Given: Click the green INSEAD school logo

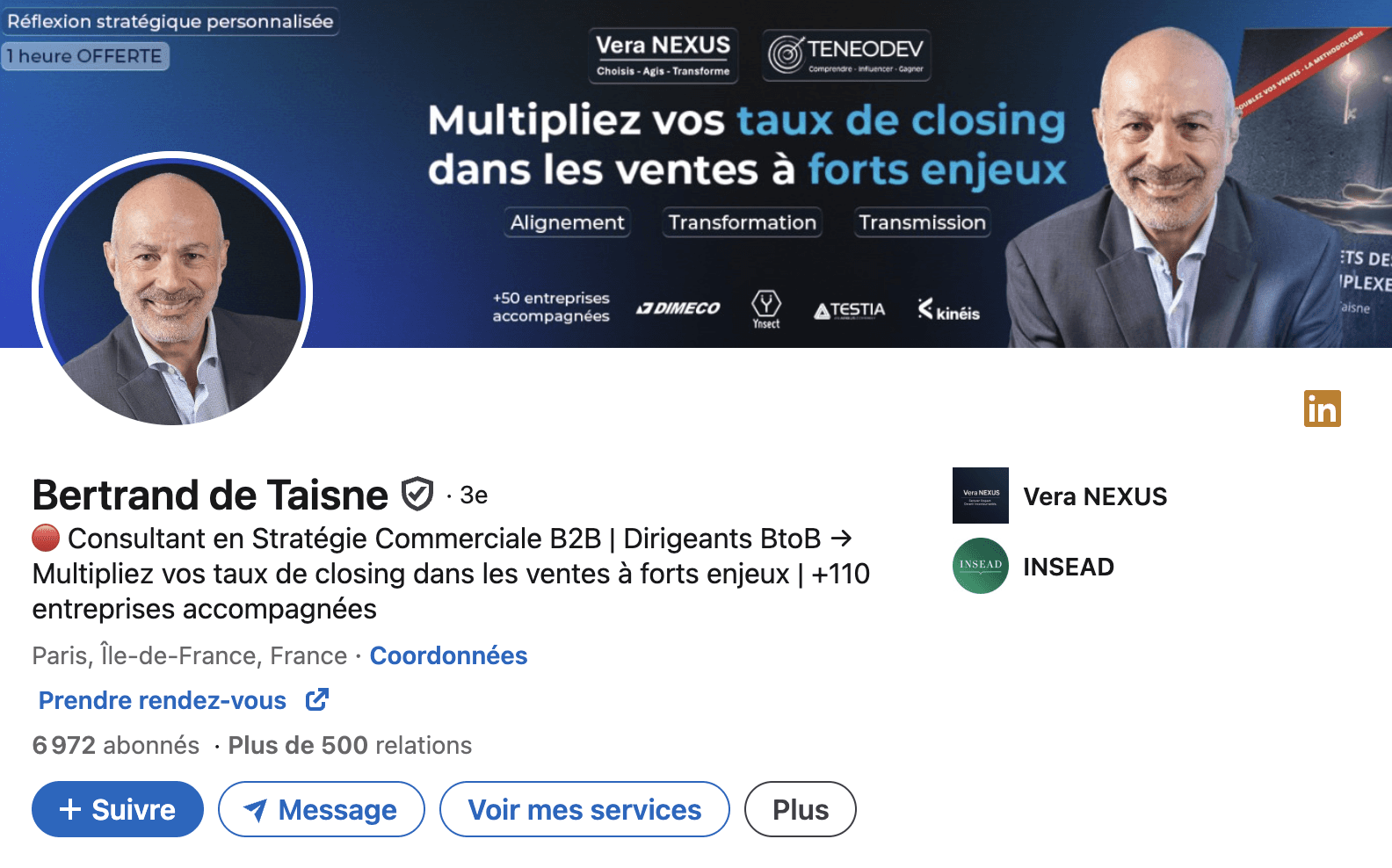Looking at the screenshot, I should (981, 566).
